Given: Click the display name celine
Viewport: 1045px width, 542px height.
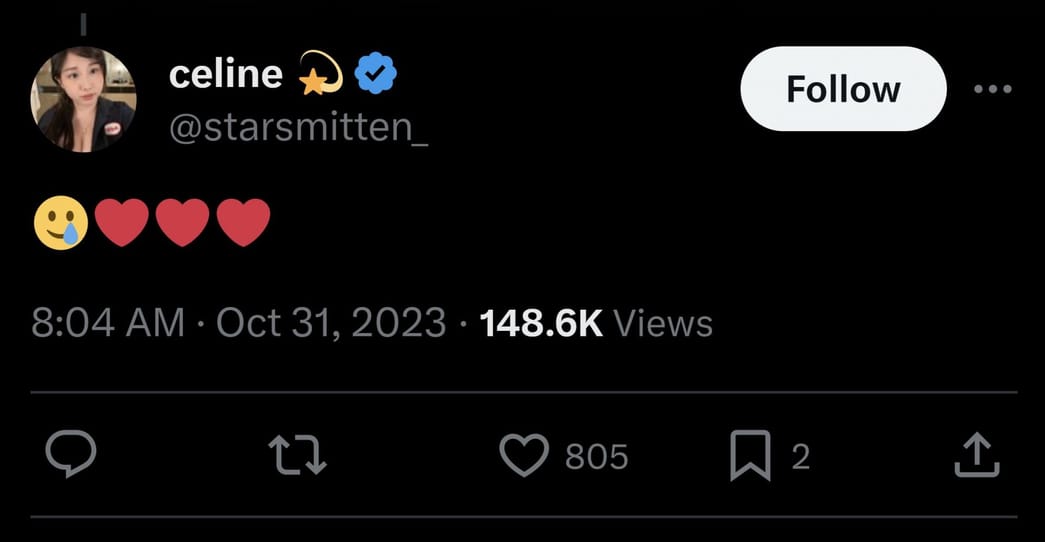Looking at the screenshot, I should [226, 74].
